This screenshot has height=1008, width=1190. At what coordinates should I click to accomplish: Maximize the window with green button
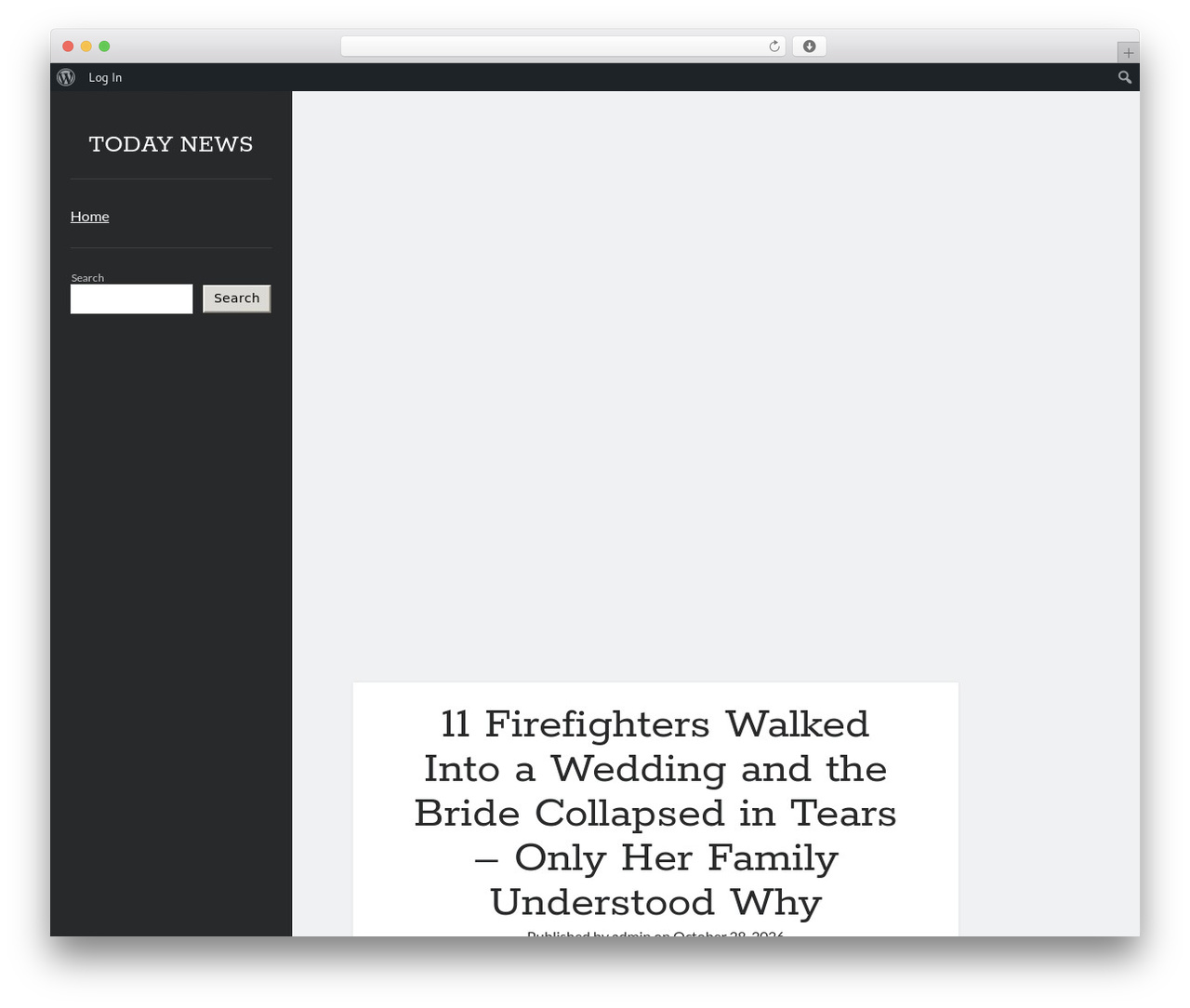(x=104, y=46)
